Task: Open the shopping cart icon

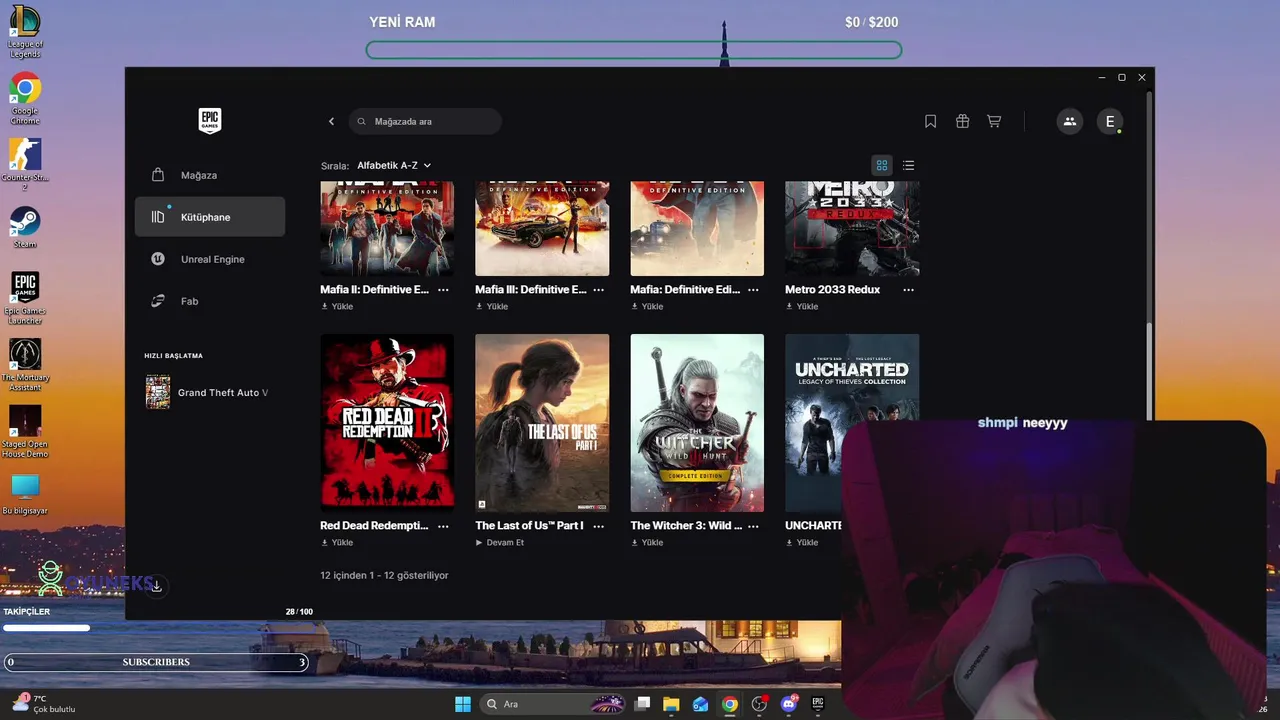Action: point(994,121)
